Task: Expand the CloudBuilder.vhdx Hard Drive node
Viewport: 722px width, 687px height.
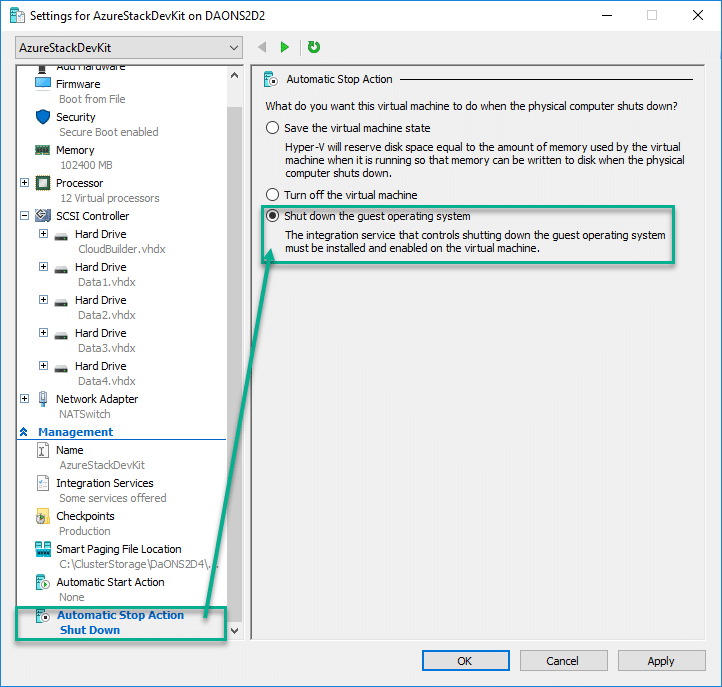Action: tap(43, 233)
